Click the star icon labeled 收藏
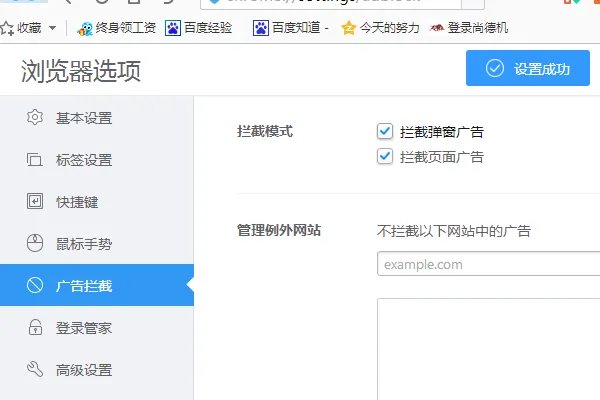 (6, 28)
